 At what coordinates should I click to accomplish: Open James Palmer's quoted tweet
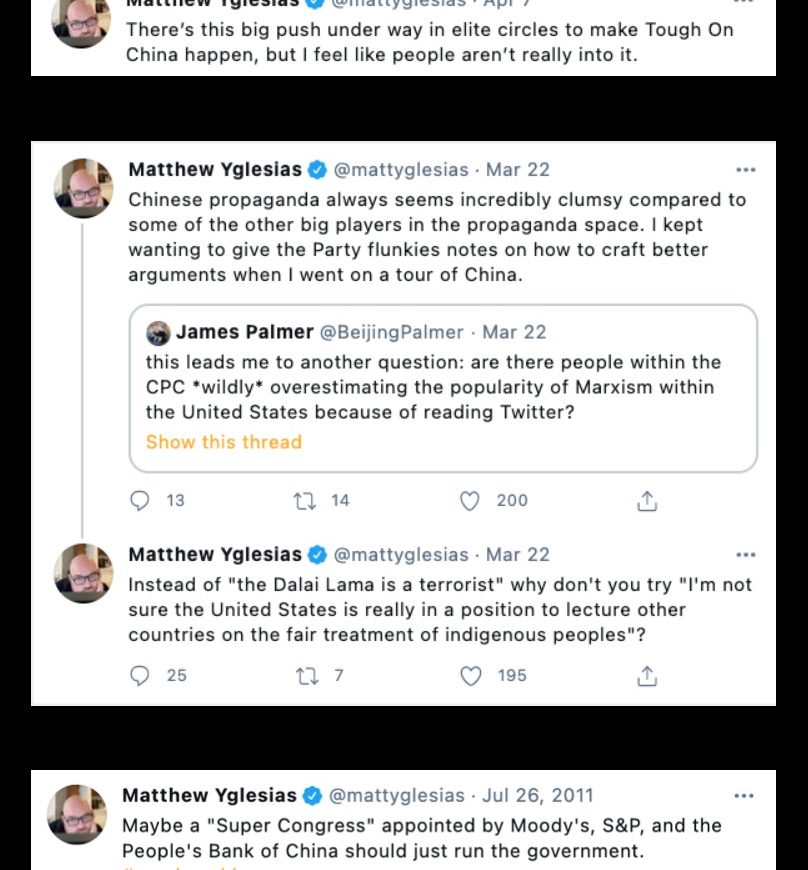pyautogui.click(x=442, y=386)
